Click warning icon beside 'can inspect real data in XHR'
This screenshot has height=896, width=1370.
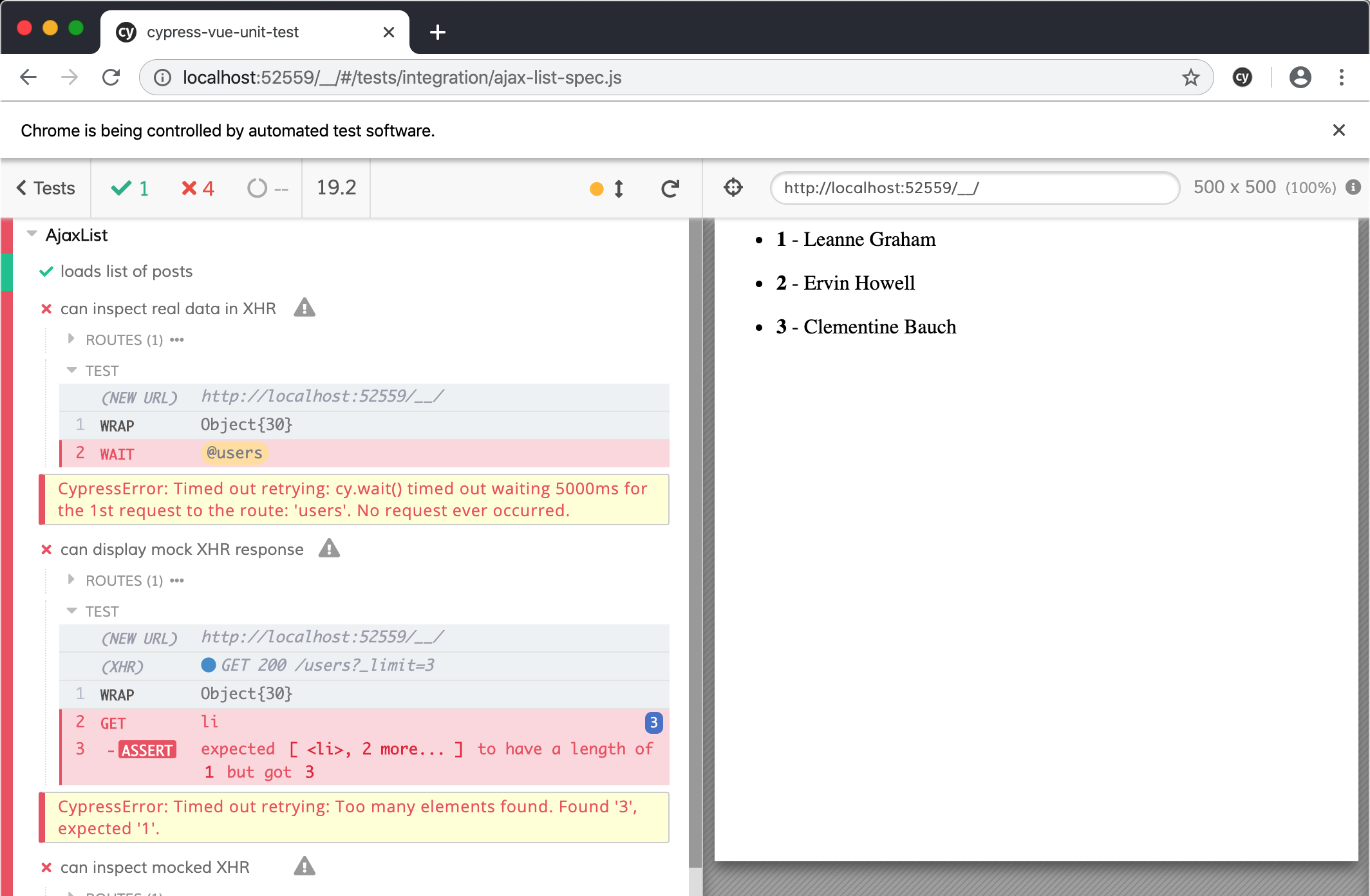click(x=305, y=308)
